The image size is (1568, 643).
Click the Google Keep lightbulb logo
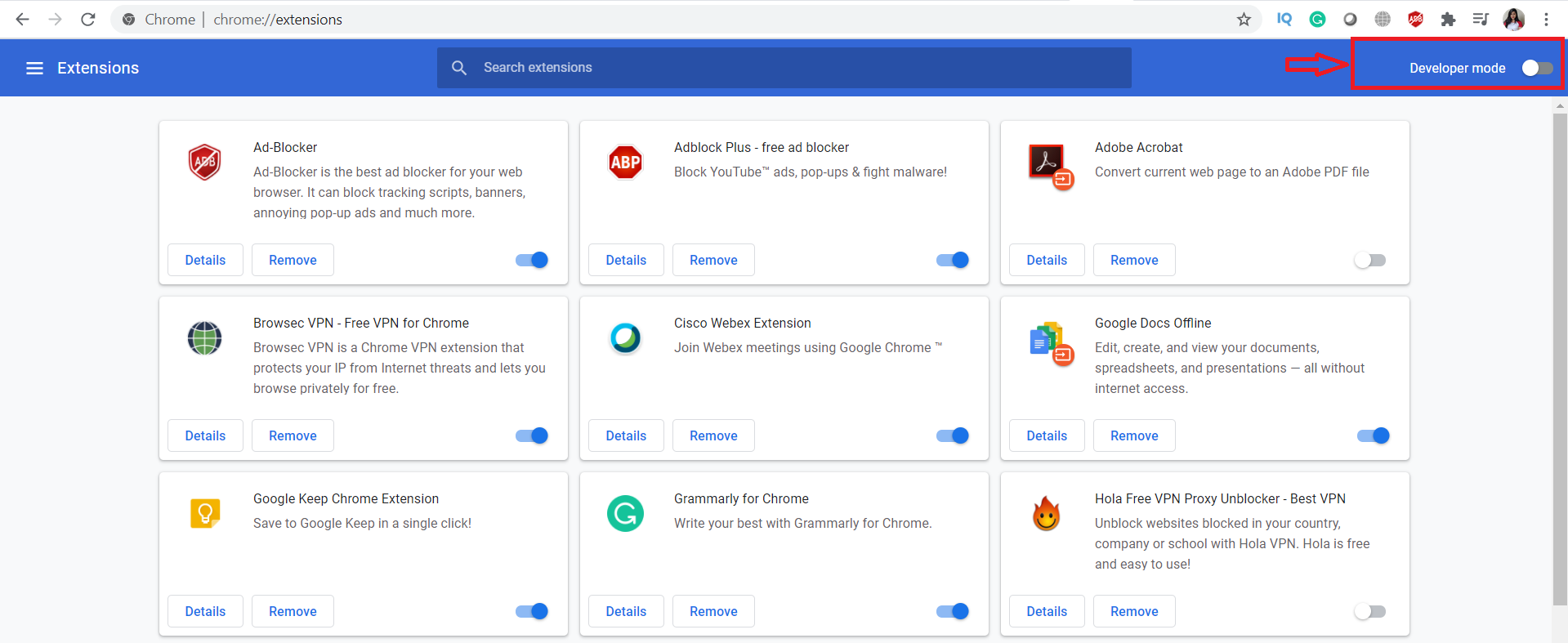point(204,513)
